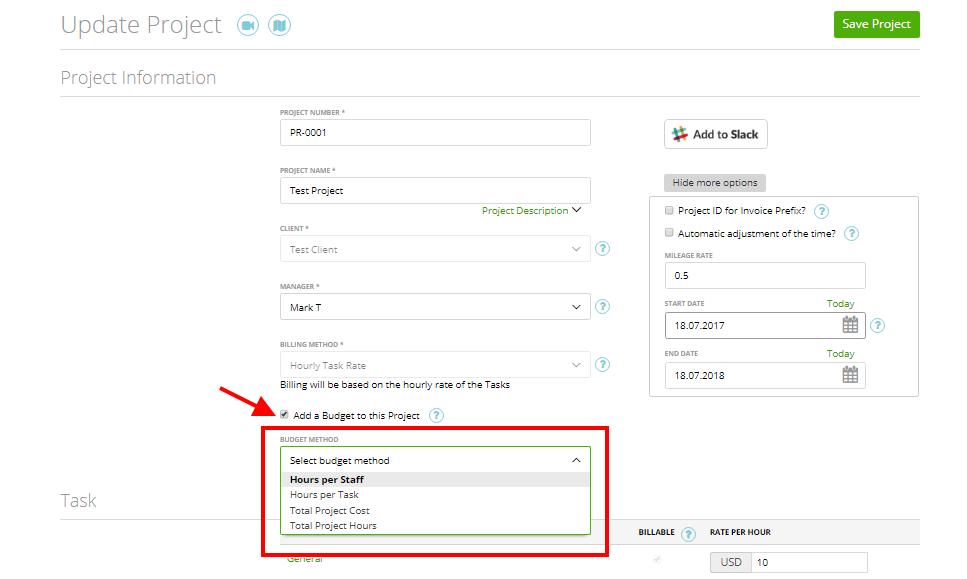Click the Mileage Rate field 0.5

765,276
